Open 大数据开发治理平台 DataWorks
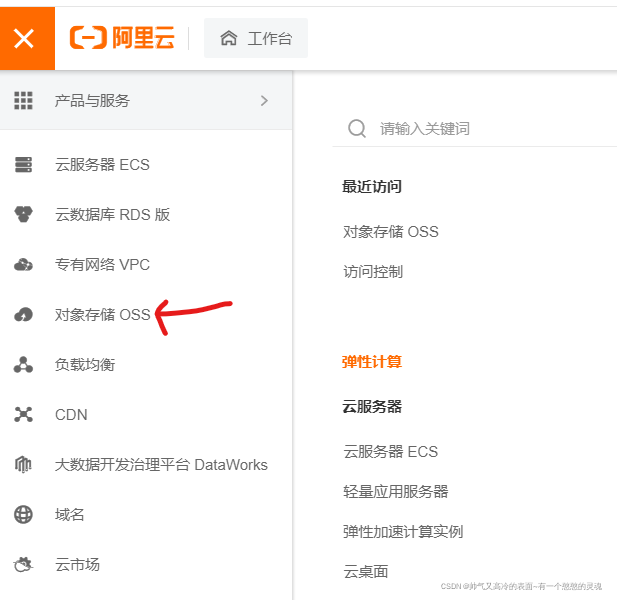 (x=161, y=464)
